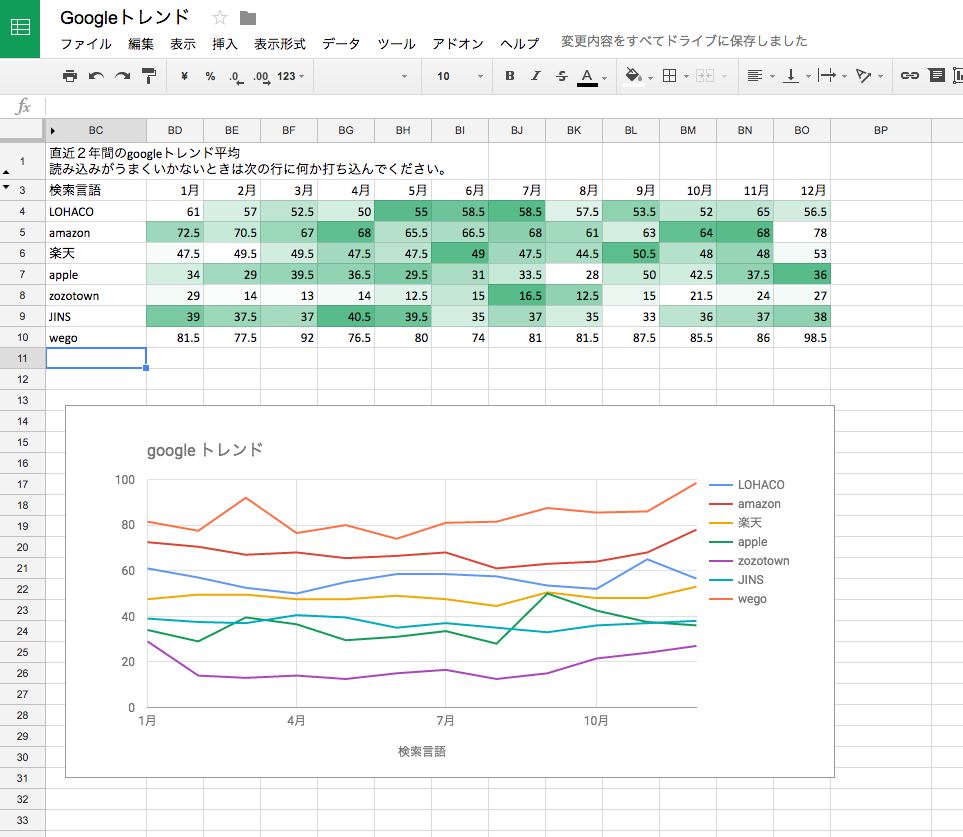Decrease decimal places
This screenshot has width=963, height=837.
[x=236, y=77]
